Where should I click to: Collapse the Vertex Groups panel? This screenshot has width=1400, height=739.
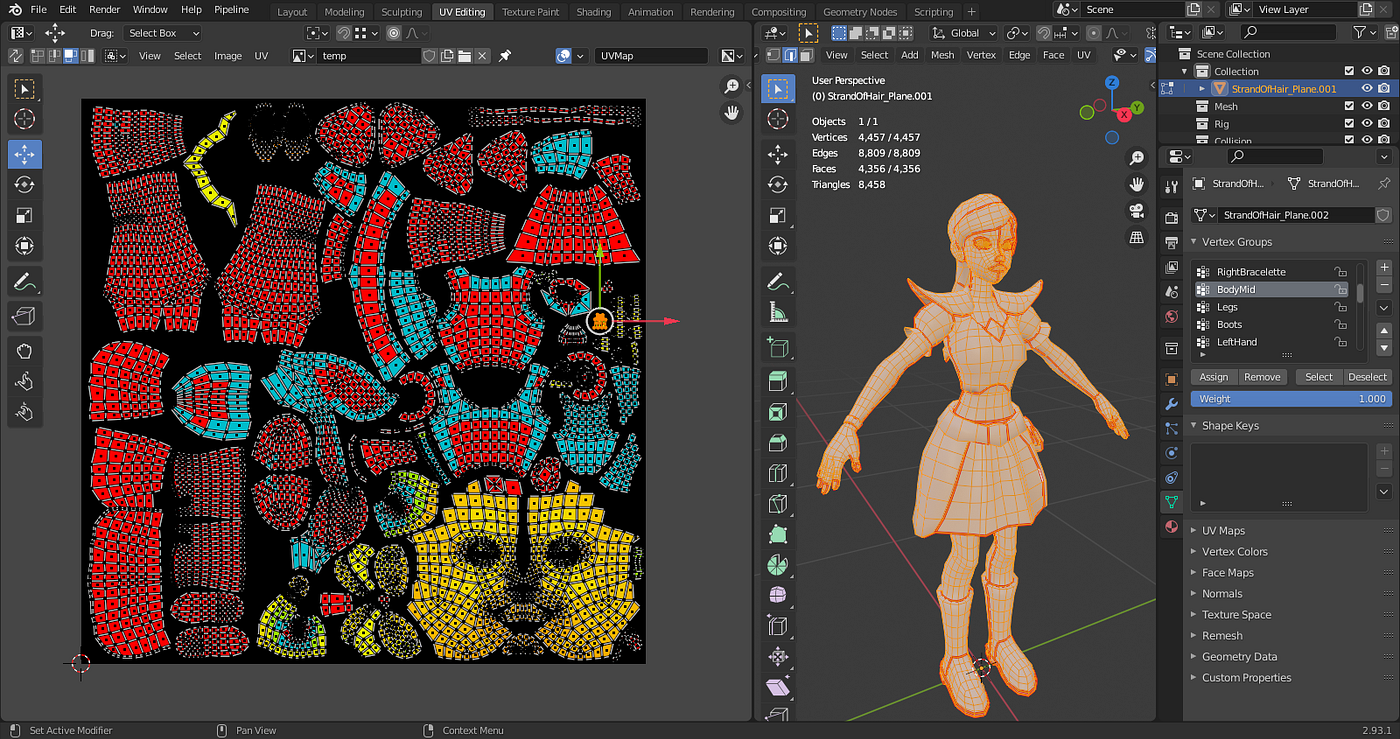(1193, 242)
